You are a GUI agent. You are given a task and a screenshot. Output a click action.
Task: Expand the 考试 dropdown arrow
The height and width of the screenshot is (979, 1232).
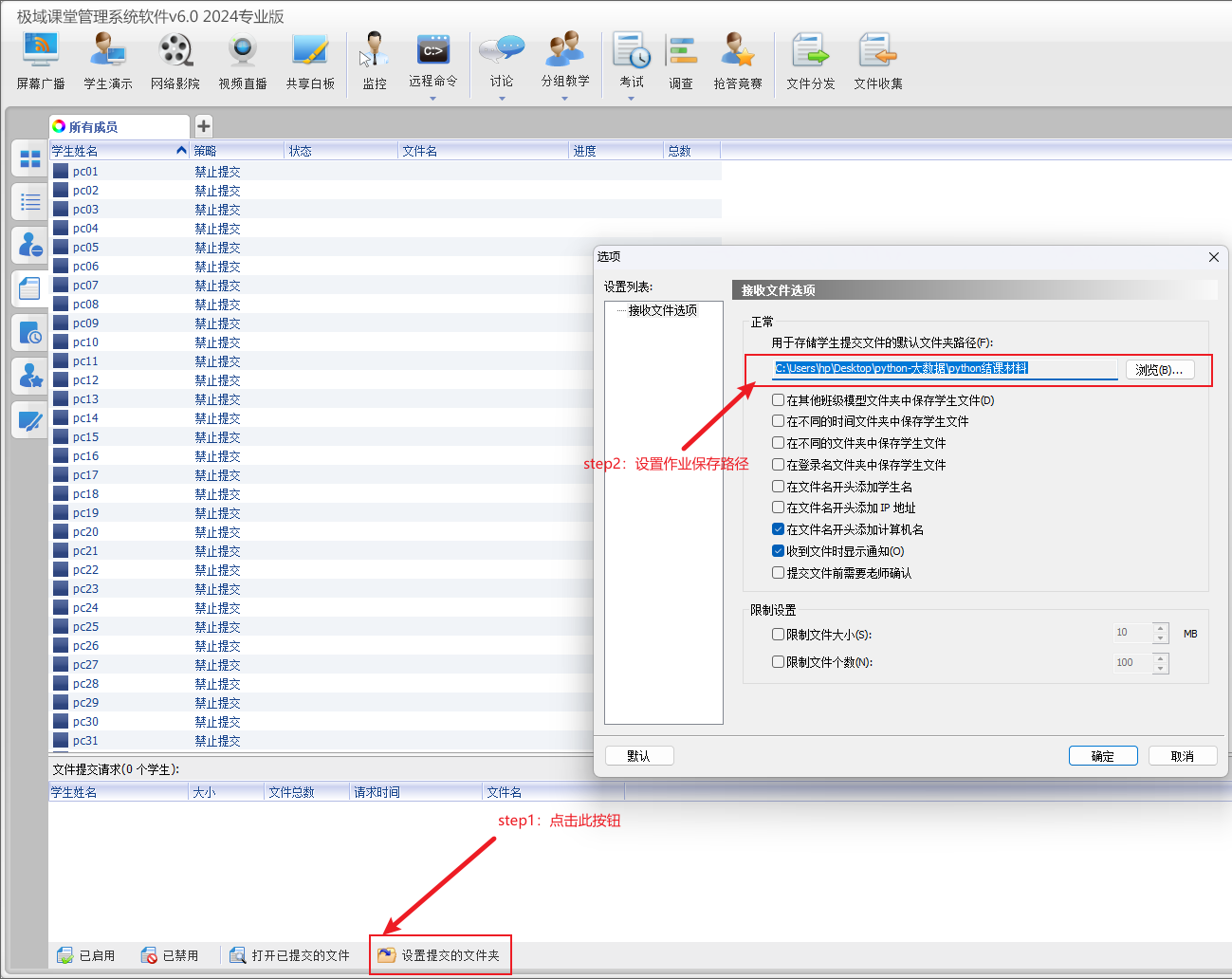631,99
